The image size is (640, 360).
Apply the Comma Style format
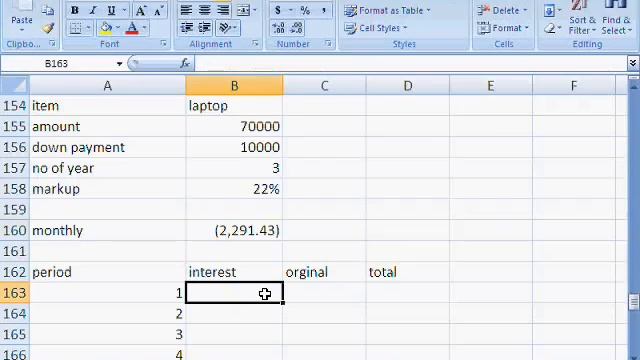[x=324, y=10]
